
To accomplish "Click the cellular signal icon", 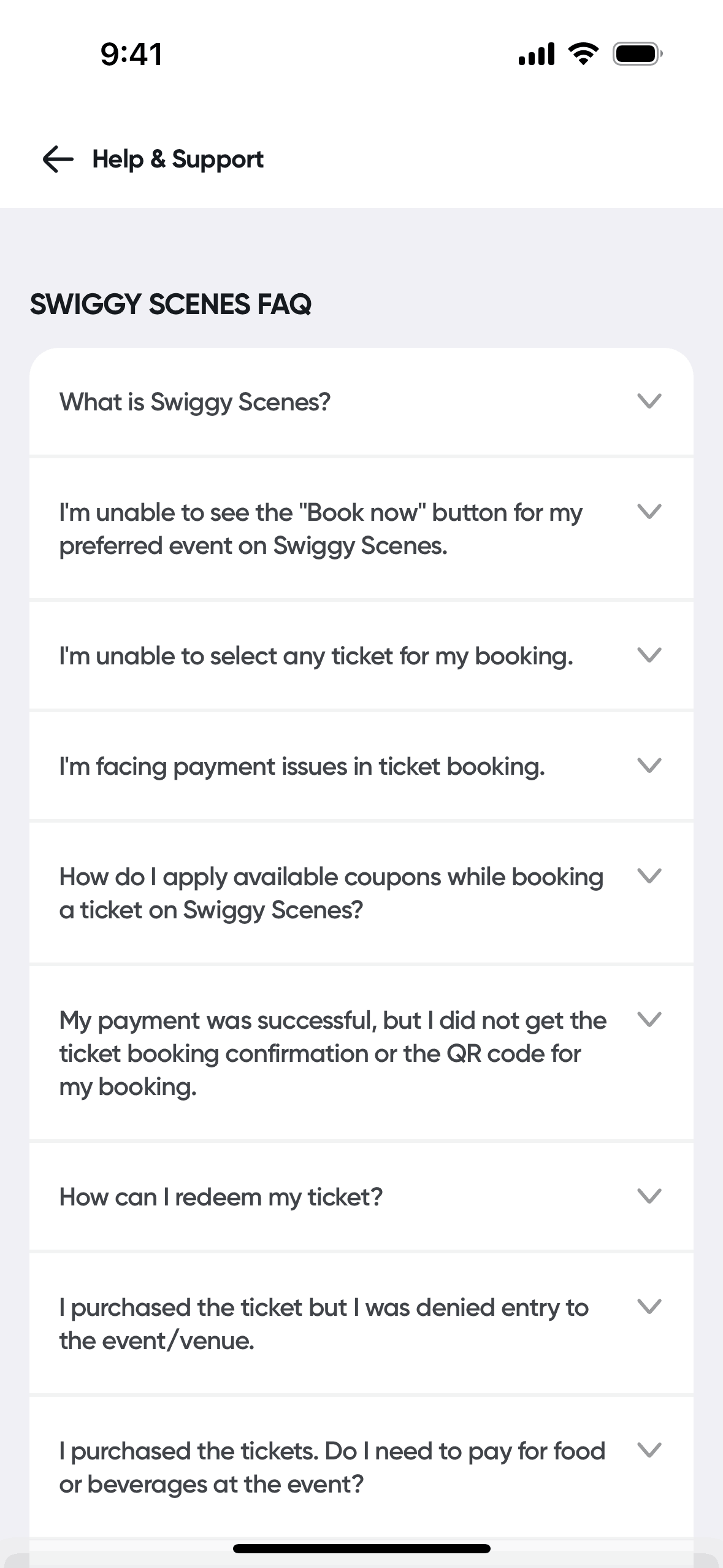I will click(x=536, y=54).
